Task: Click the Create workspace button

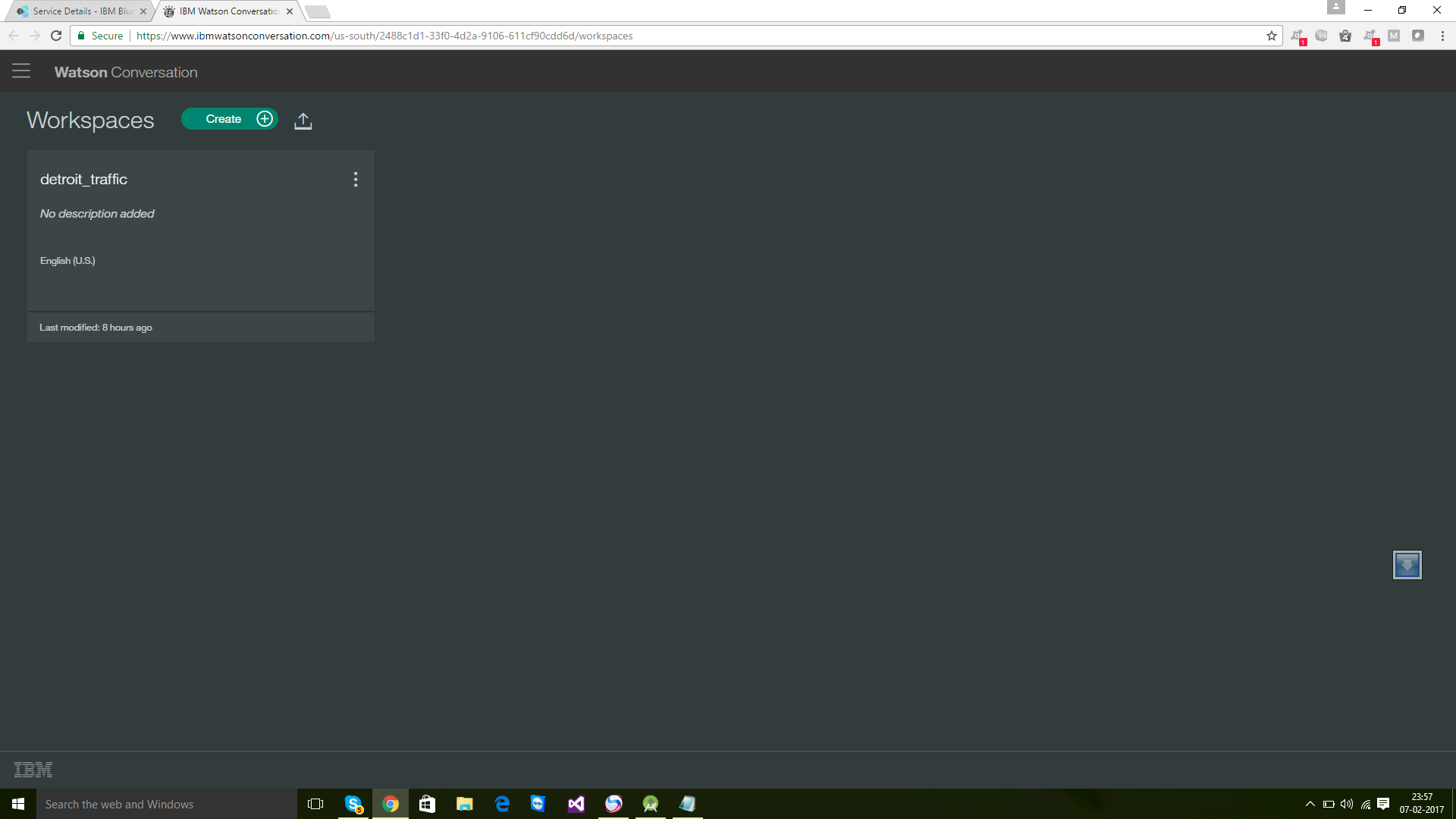Action: 230,119
